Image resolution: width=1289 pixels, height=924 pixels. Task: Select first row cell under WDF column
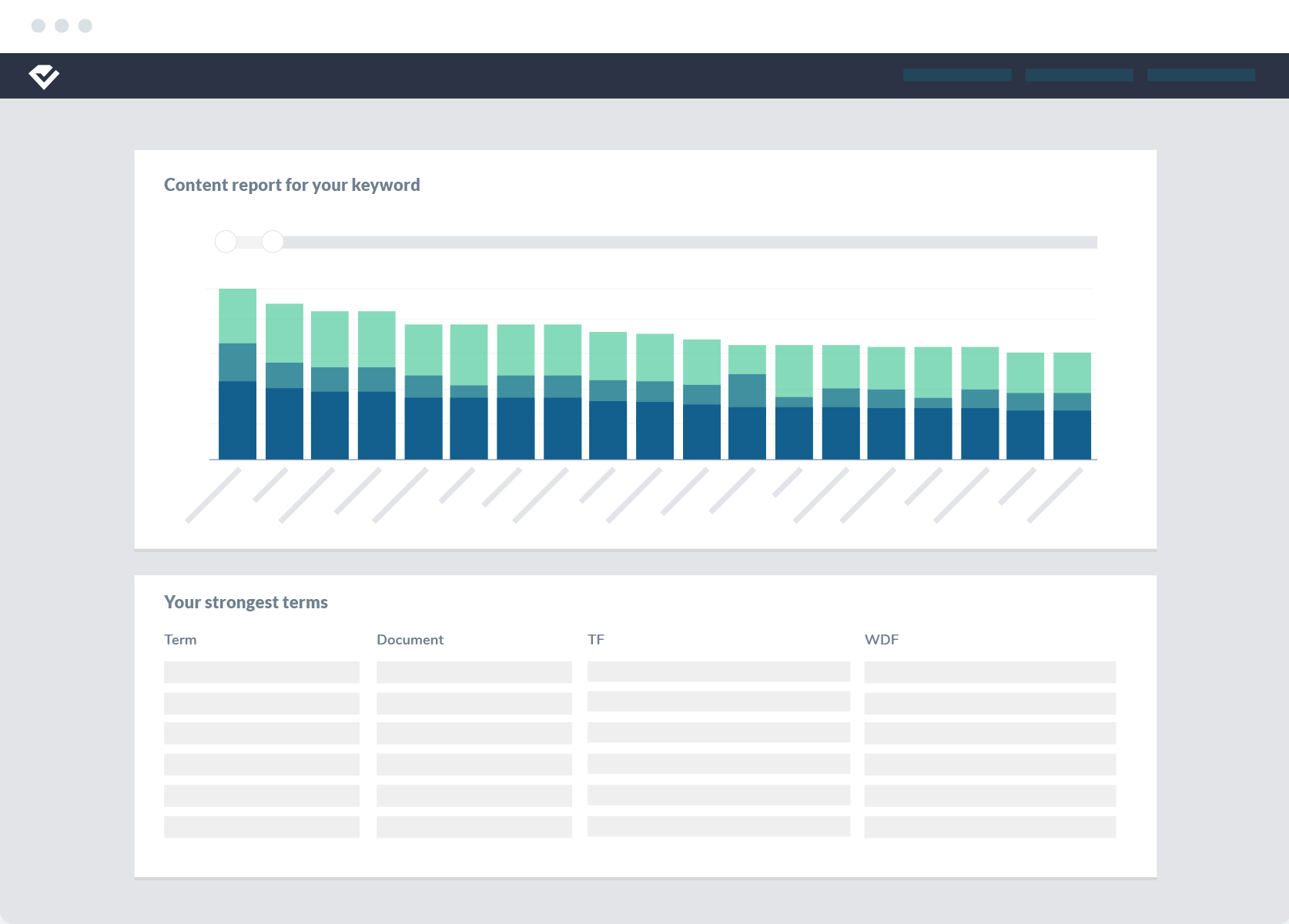990,672
